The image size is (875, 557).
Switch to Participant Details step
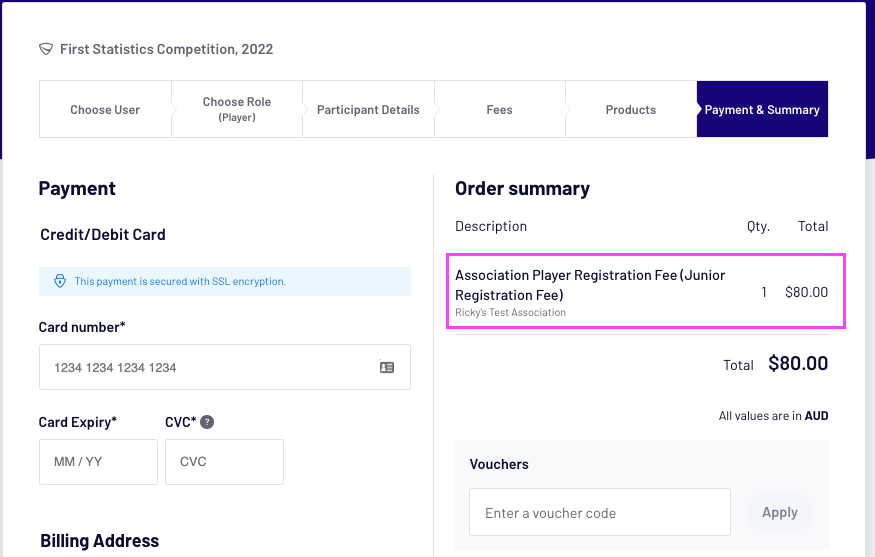tap(368, 109)
